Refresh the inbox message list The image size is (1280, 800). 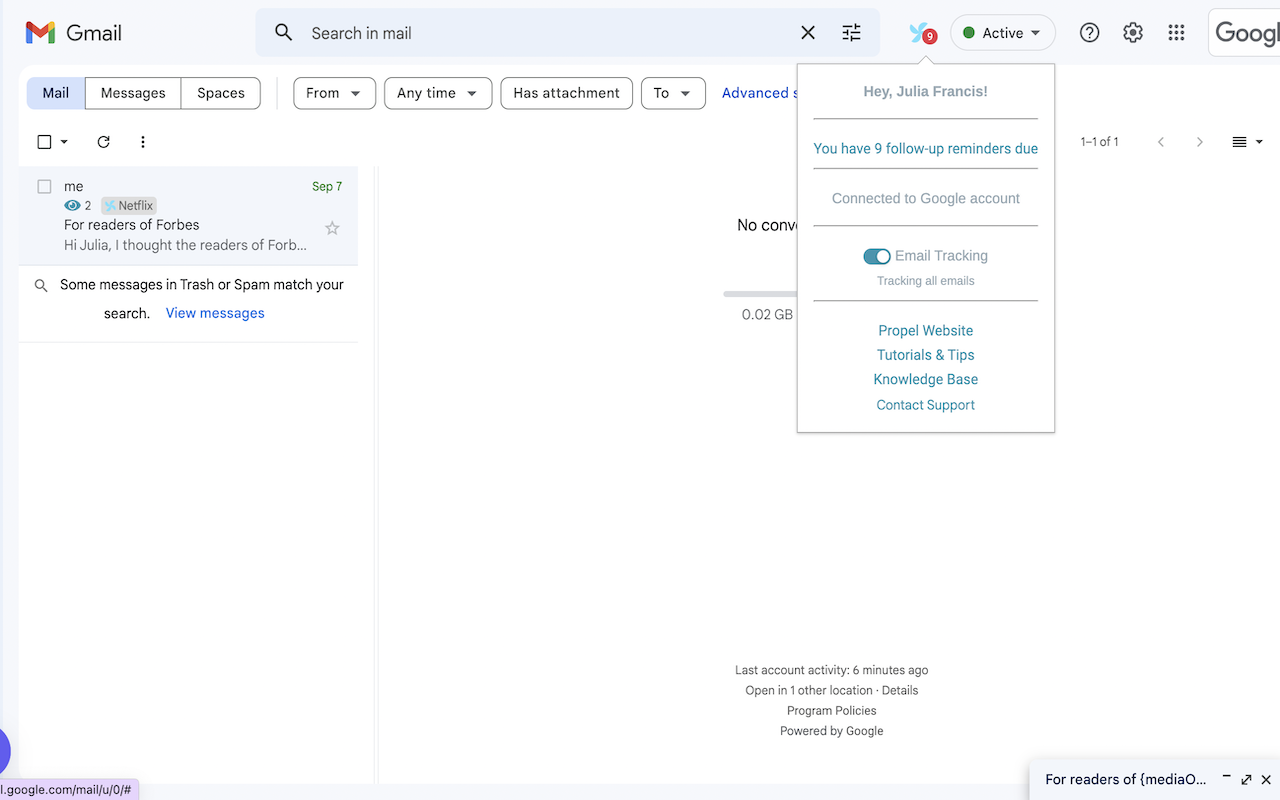(103, 141)
